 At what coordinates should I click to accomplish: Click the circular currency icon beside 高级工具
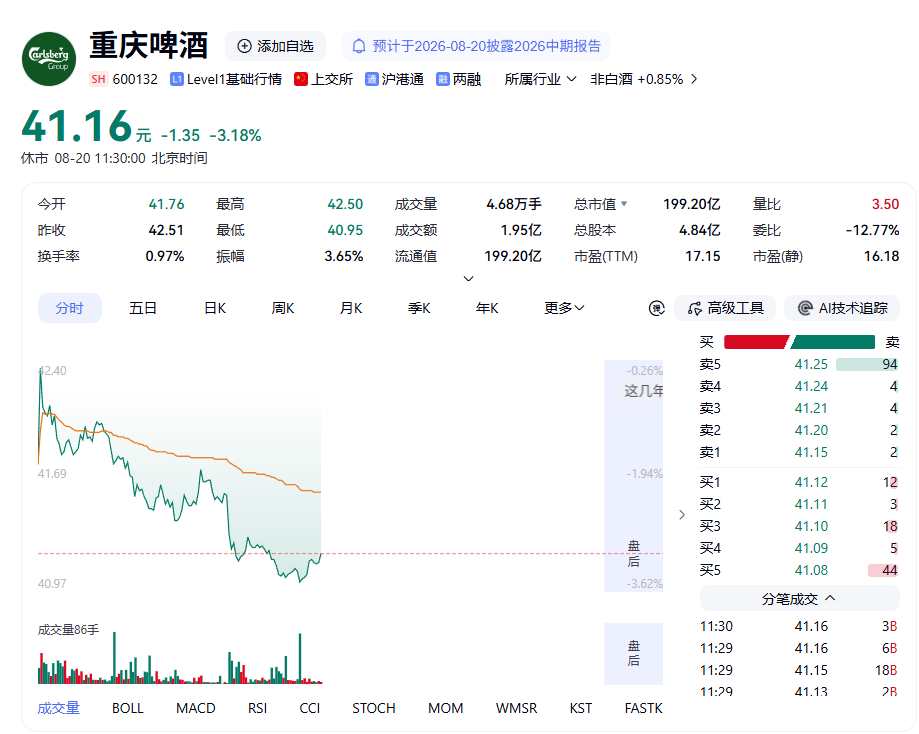coord(657,308)
